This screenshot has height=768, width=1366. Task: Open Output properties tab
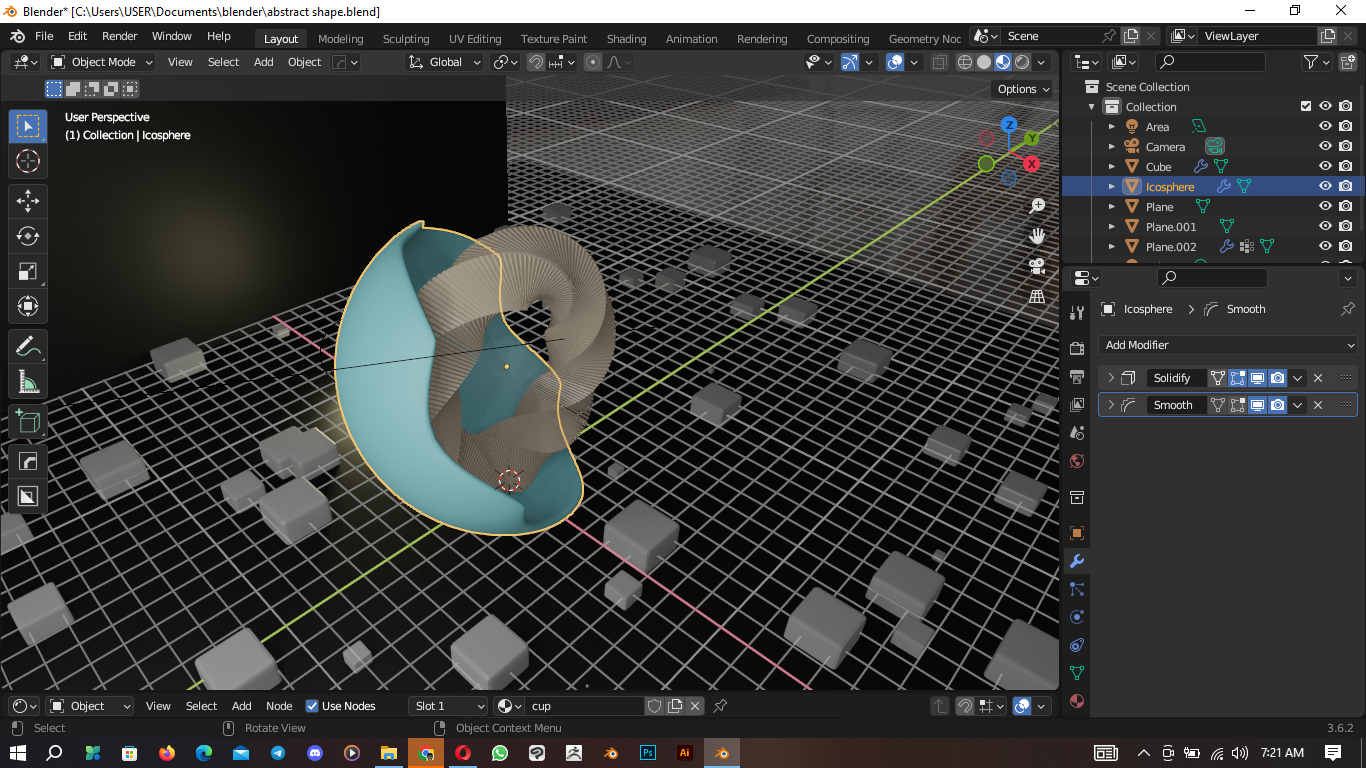click(1077, 377)
